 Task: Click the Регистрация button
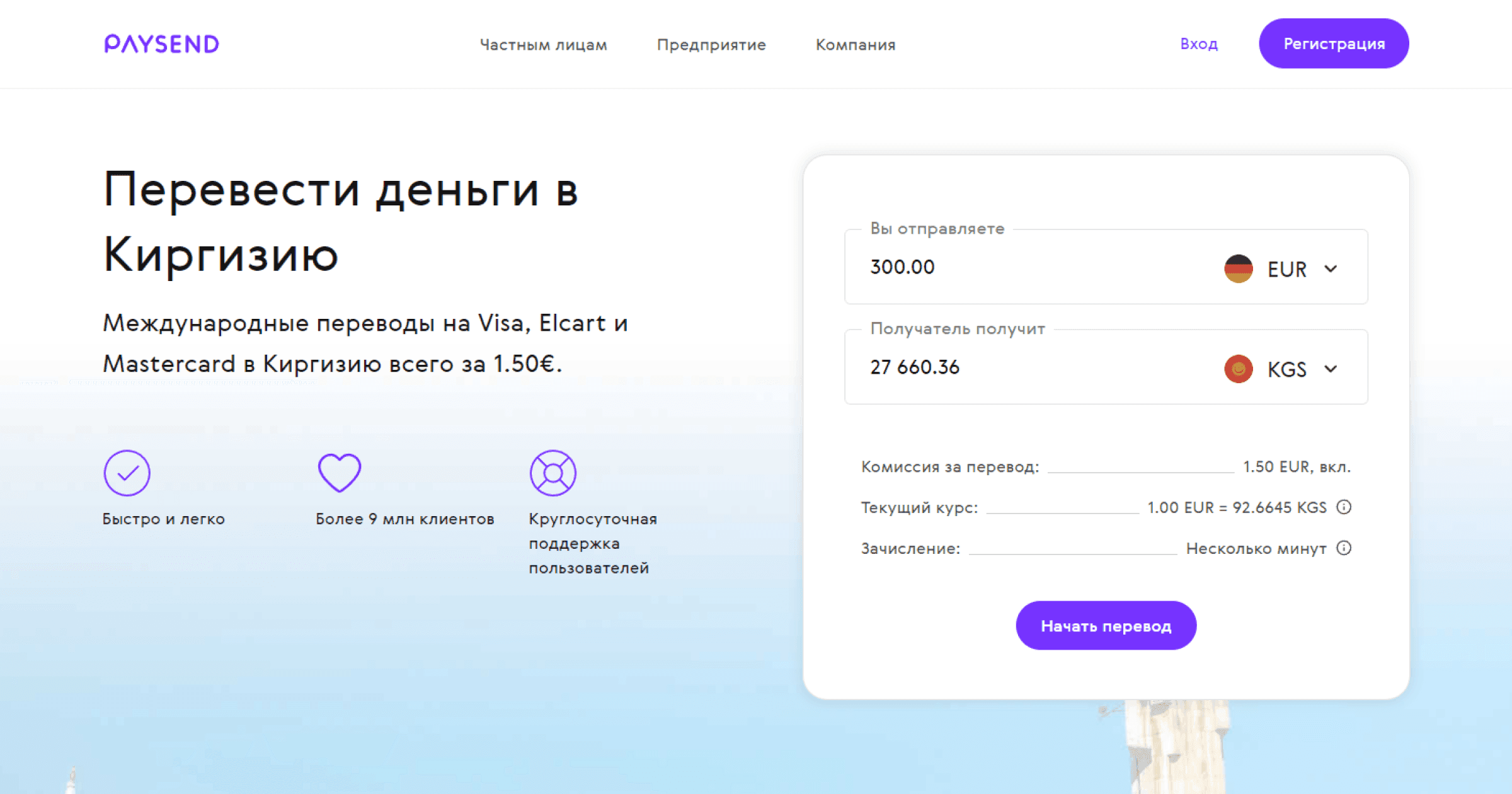coord(1334,43)
